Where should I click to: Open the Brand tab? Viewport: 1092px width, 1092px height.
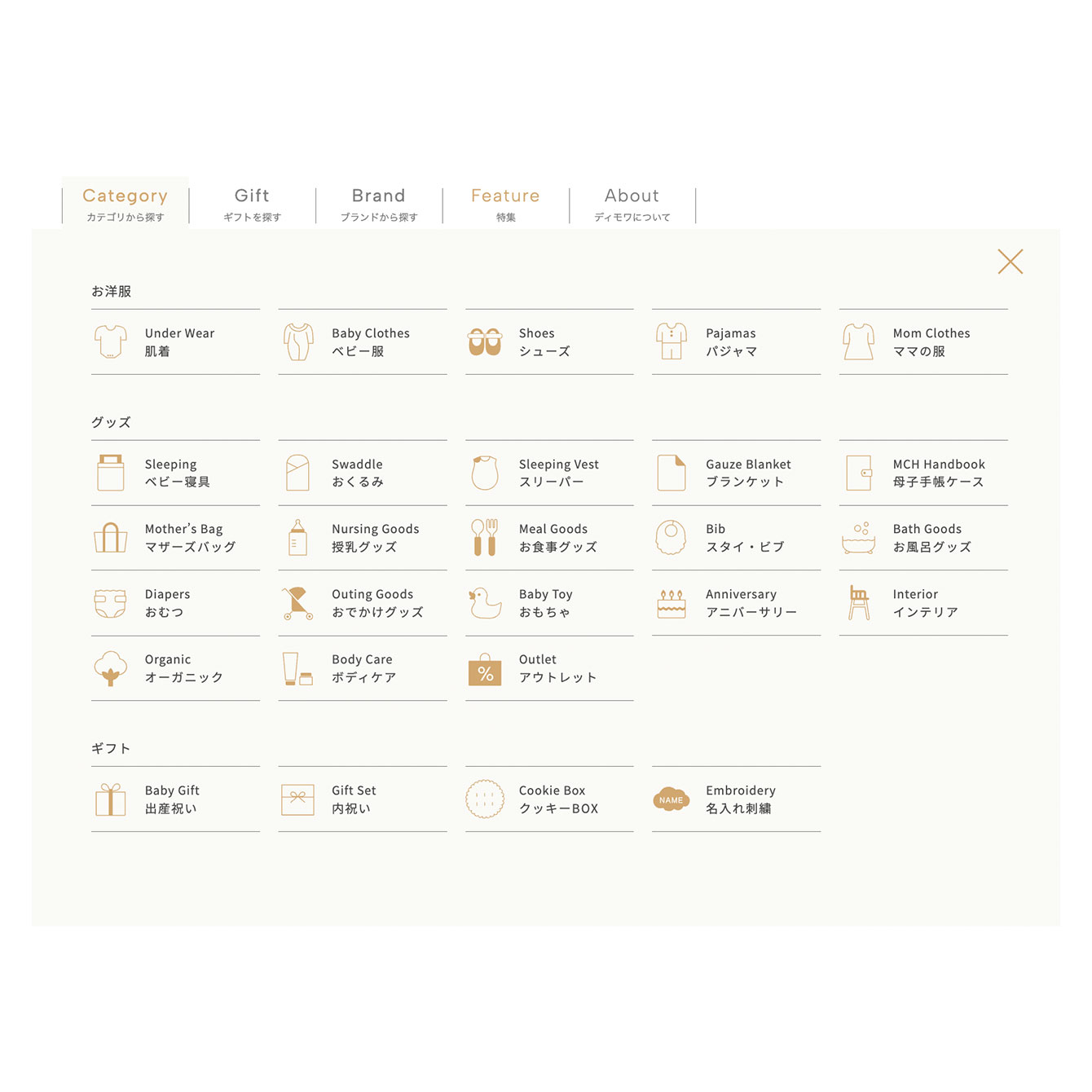(379, 204)
